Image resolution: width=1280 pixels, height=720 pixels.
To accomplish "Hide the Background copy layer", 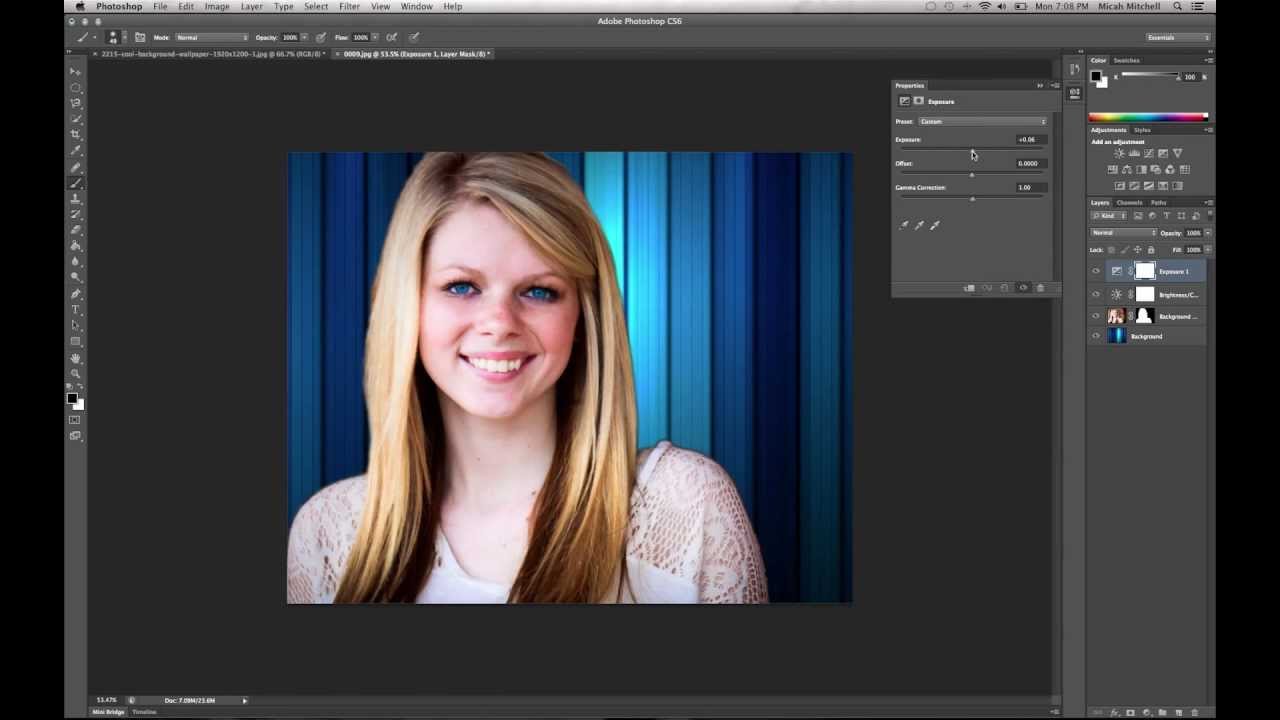I will pos(1095,316).
